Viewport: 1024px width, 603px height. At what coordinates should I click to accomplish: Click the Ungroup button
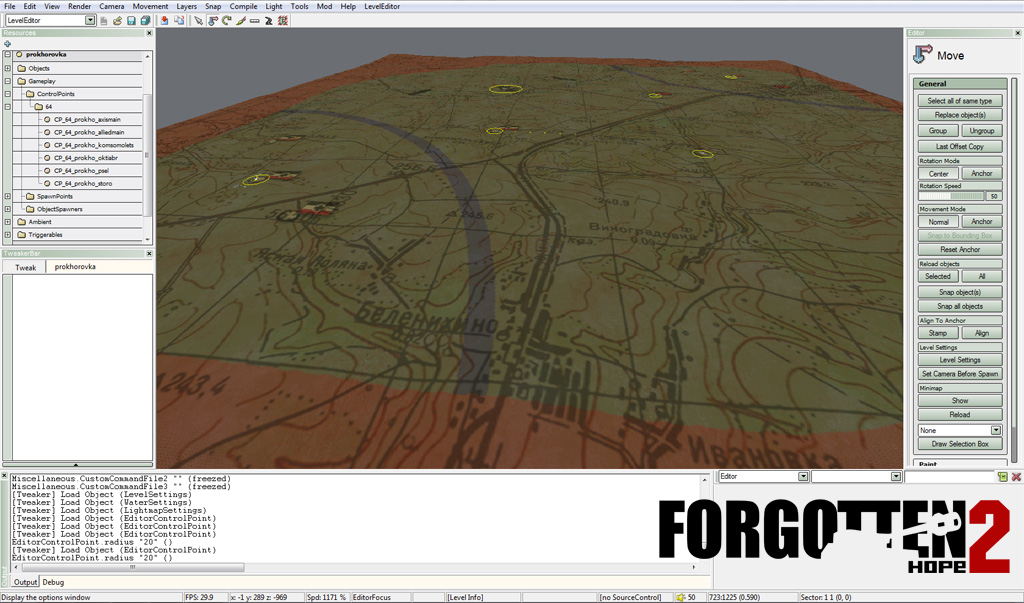click(982, 131)
